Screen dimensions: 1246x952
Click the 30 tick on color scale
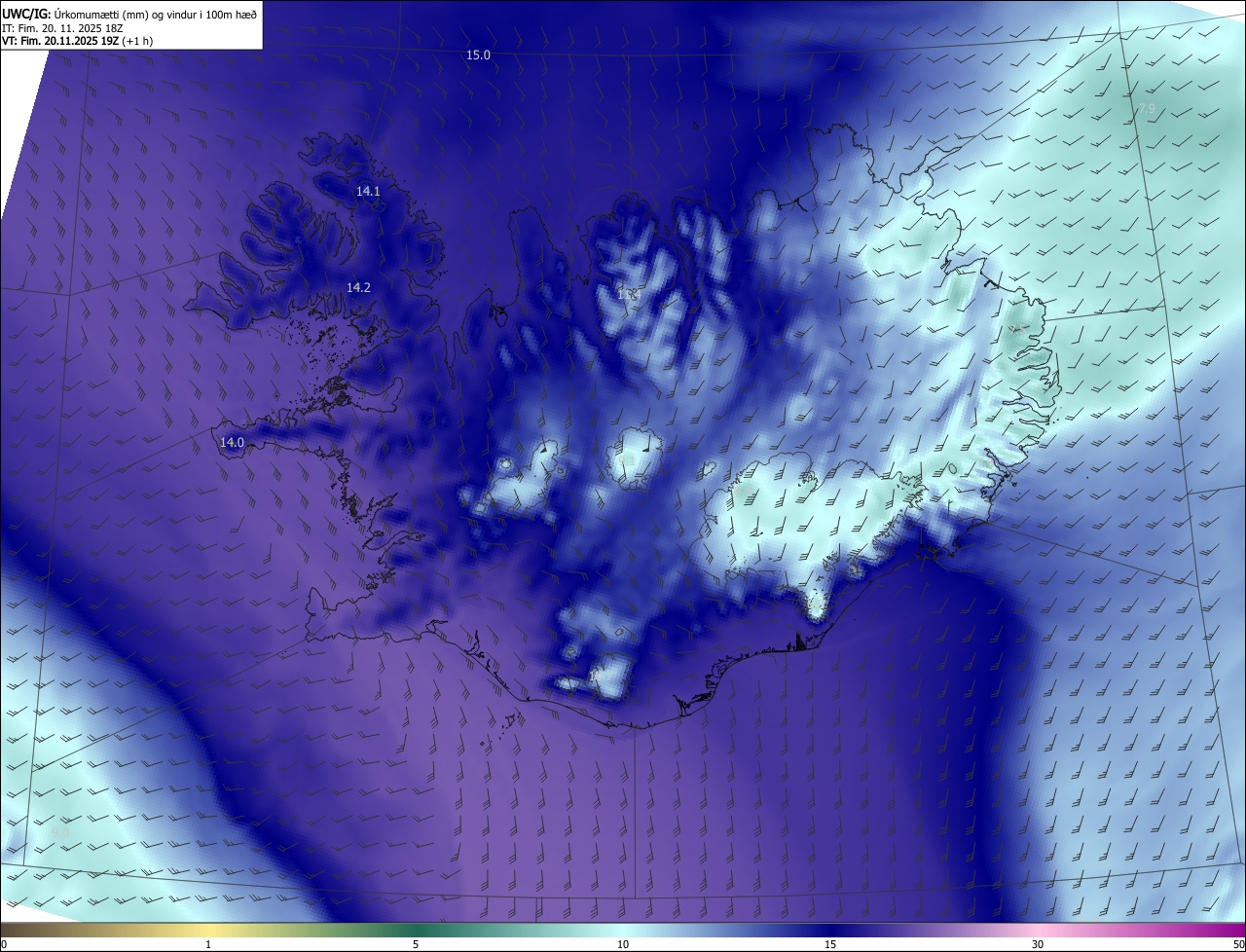pyautogui.click(x=1038, y=945)
